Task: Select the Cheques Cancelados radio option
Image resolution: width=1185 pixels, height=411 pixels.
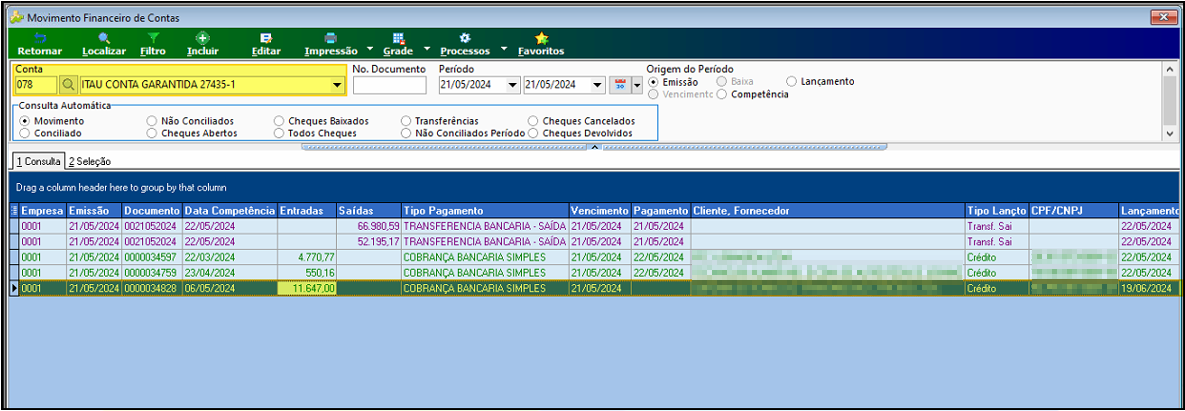Action: click(533, 121)
